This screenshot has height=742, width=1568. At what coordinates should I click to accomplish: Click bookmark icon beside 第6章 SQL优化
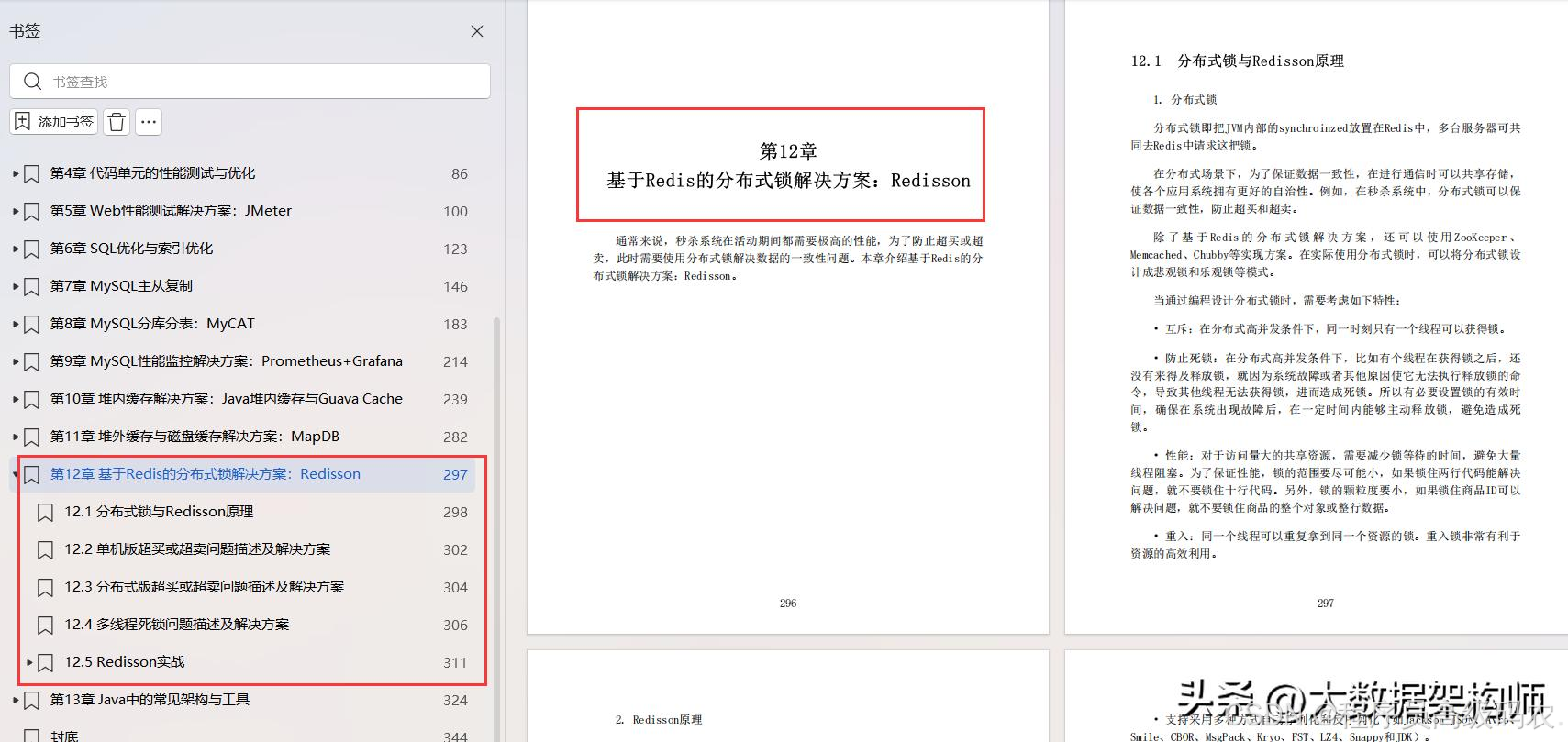click(31, 249)
